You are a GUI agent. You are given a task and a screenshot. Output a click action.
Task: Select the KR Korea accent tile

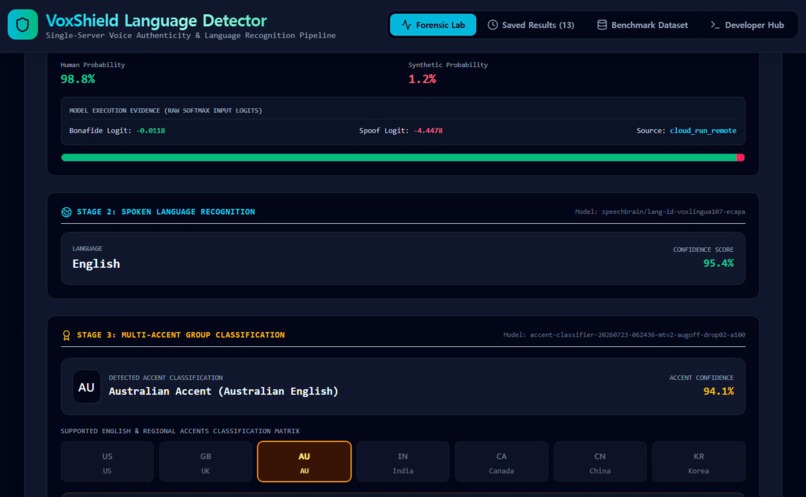[x=699, y=462]
